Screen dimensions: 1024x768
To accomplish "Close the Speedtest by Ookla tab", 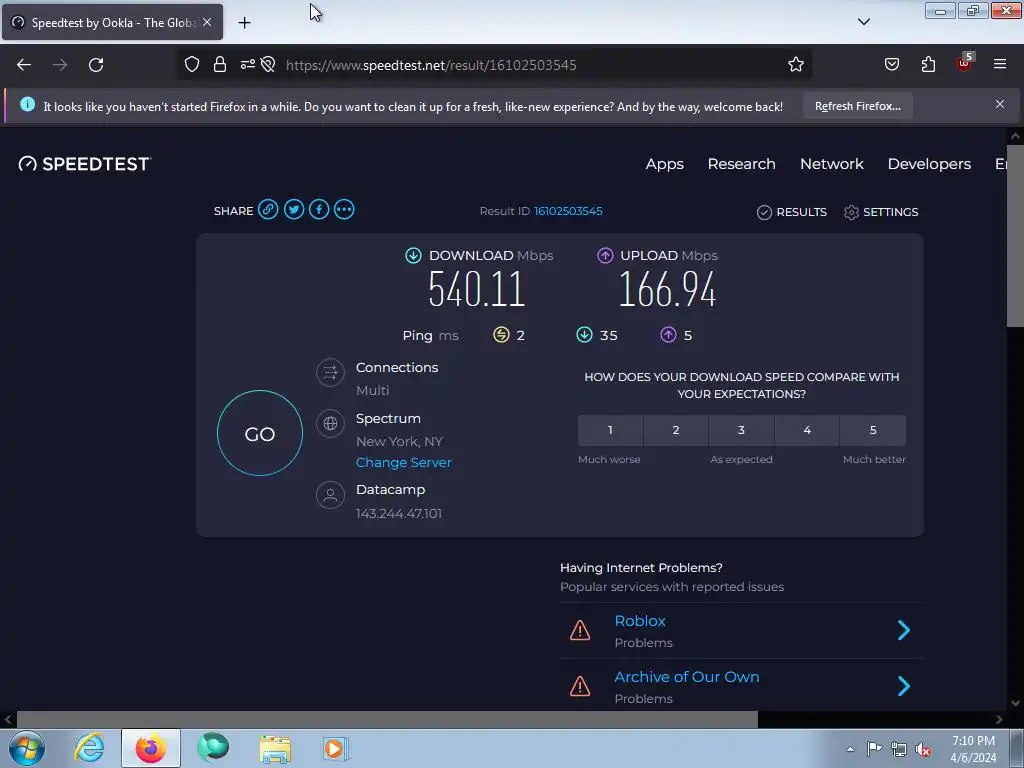I will coord(207,22).
